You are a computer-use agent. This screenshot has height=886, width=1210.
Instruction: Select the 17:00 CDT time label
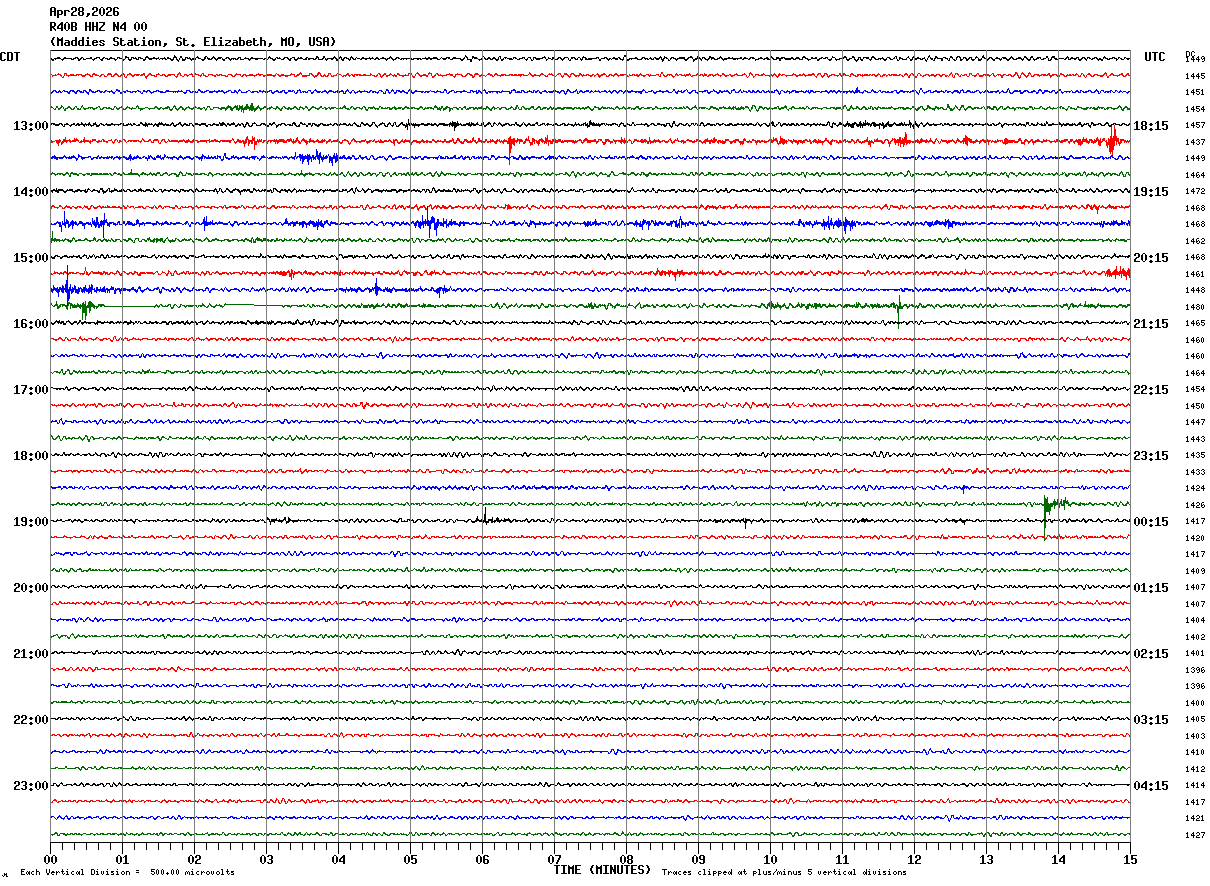[30, 389]
